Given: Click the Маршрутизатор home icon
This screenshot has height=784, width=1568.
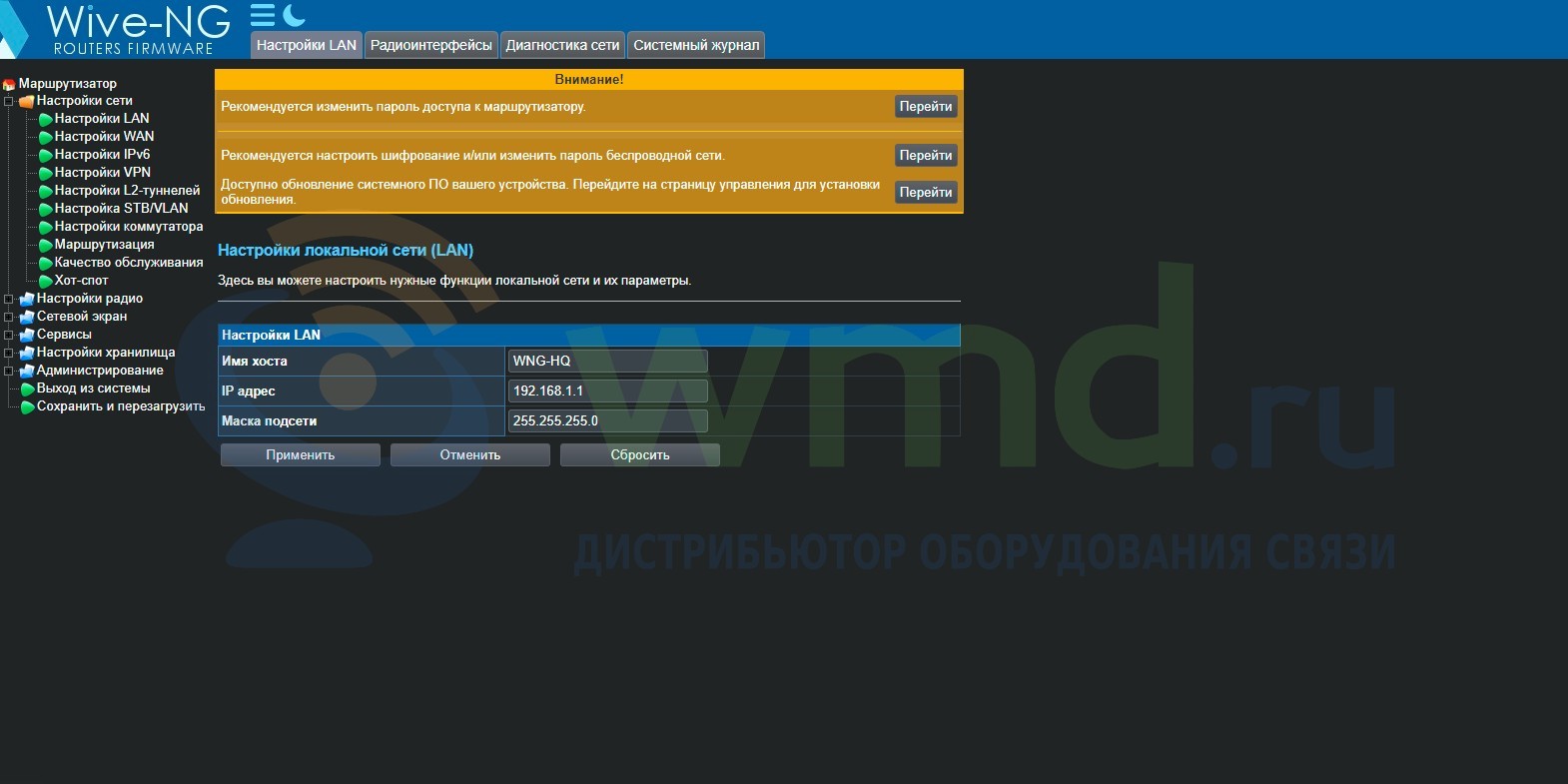Looking at the screenshot, I should pos(9,85).
